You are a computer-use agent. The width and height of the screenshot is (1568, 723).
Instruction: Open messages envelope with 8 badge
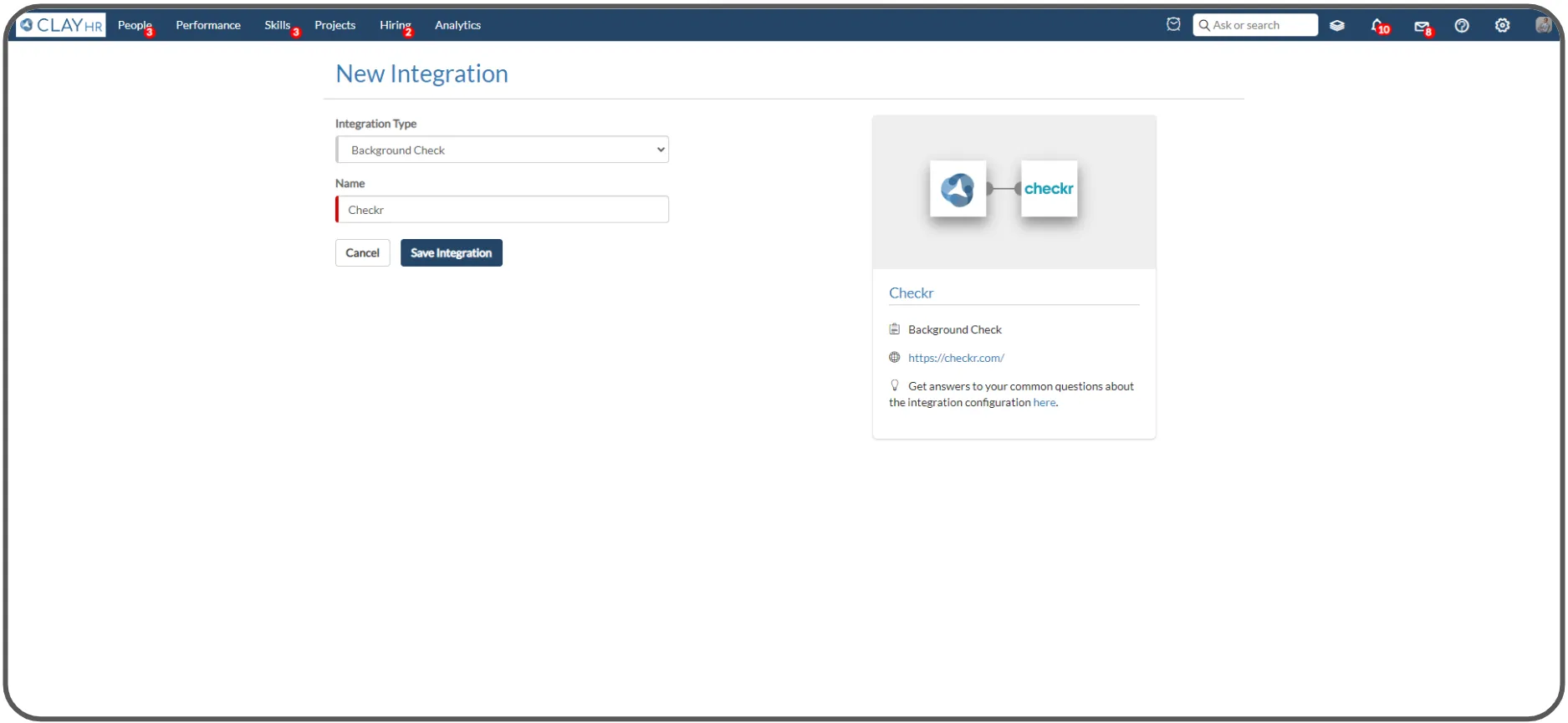[x=1422, y=28]
